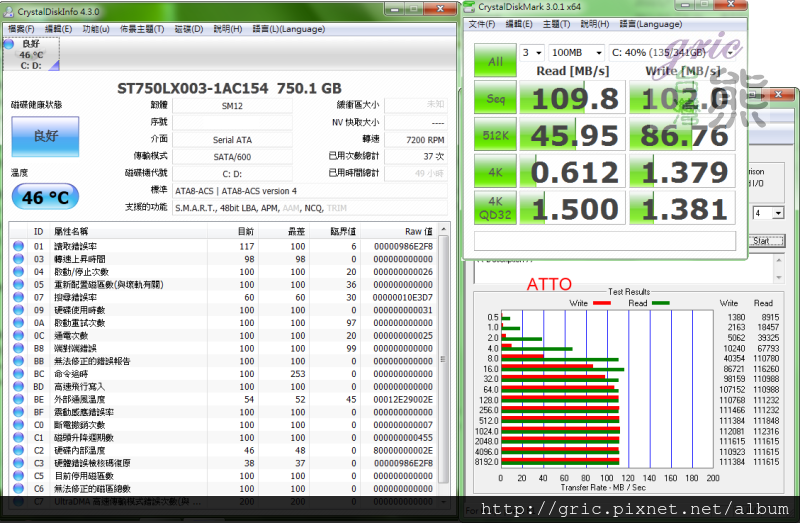Screen dimensions: 800x523
Task: Click the Start button in ATTO window
Action: [768, 240]
